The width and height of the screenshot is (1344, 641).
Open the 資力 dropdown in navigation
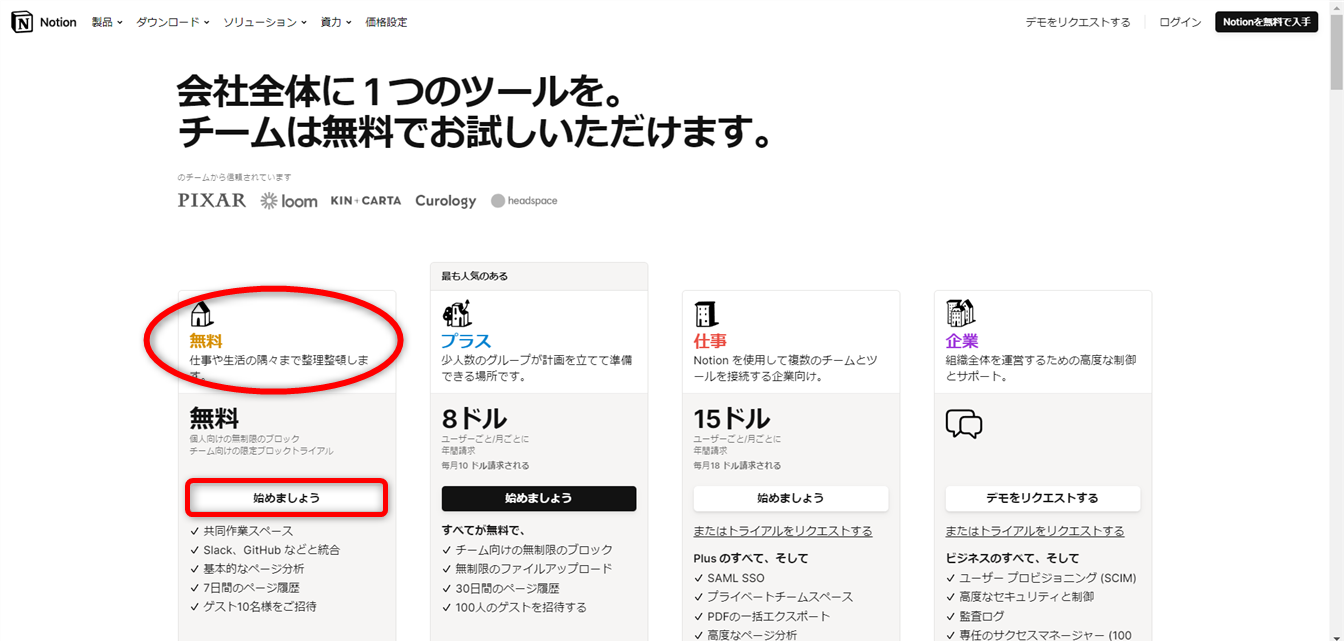[x=336, y=22]
